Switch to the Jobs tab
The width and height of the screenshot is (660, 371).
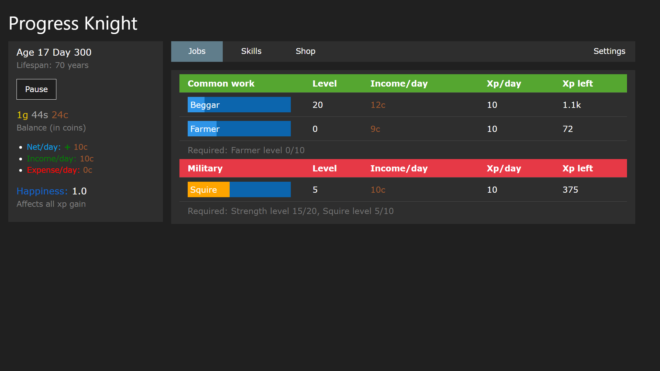click(197, 51)
